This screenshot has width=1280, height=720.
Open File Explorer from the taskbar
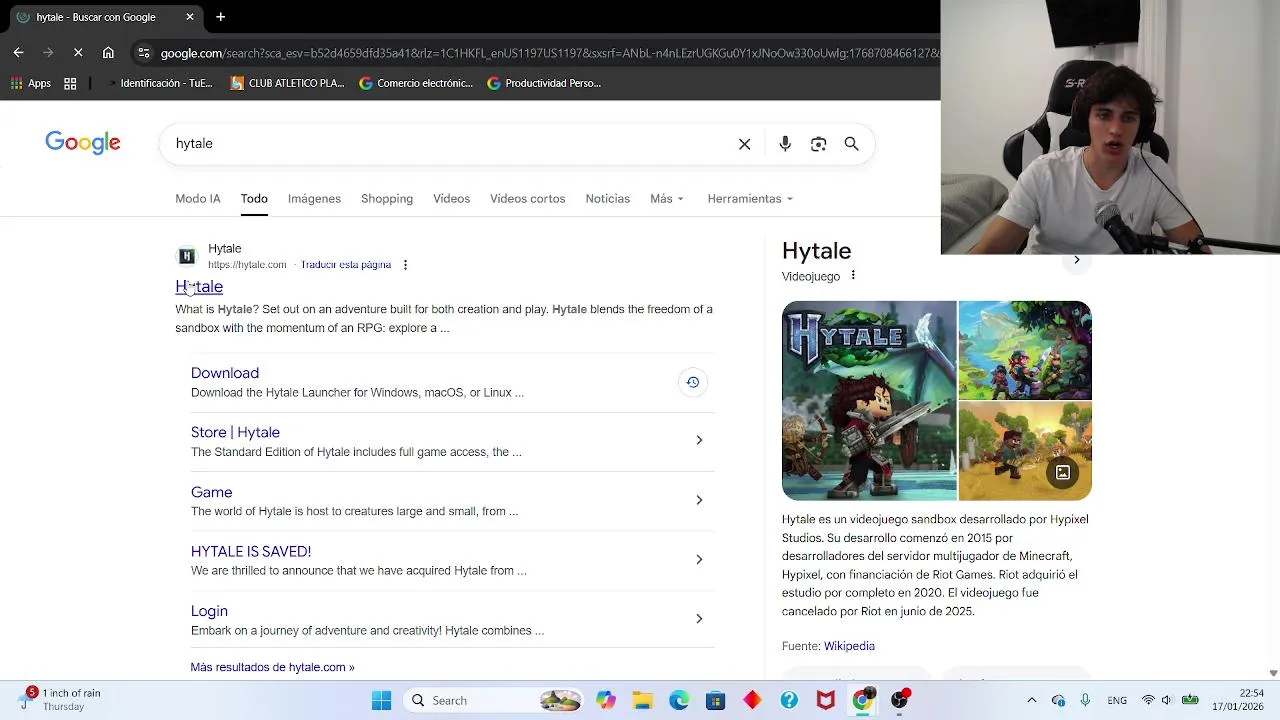642,700
